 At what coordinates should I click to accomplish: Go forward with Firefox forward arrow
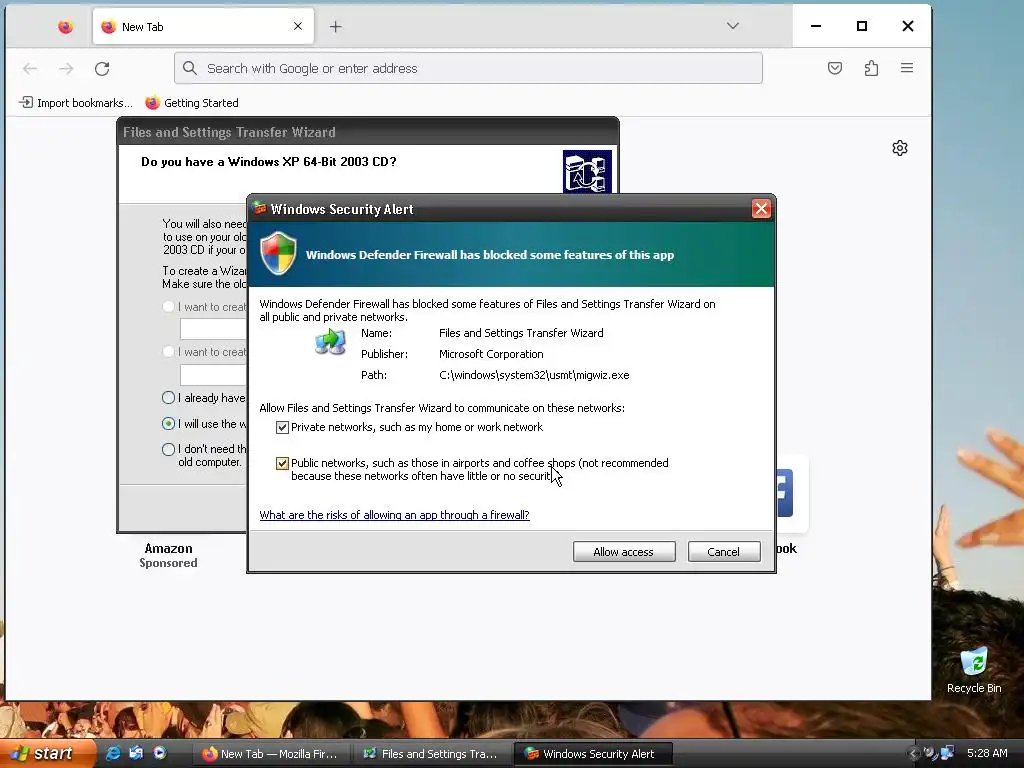(x=66, y=69)
